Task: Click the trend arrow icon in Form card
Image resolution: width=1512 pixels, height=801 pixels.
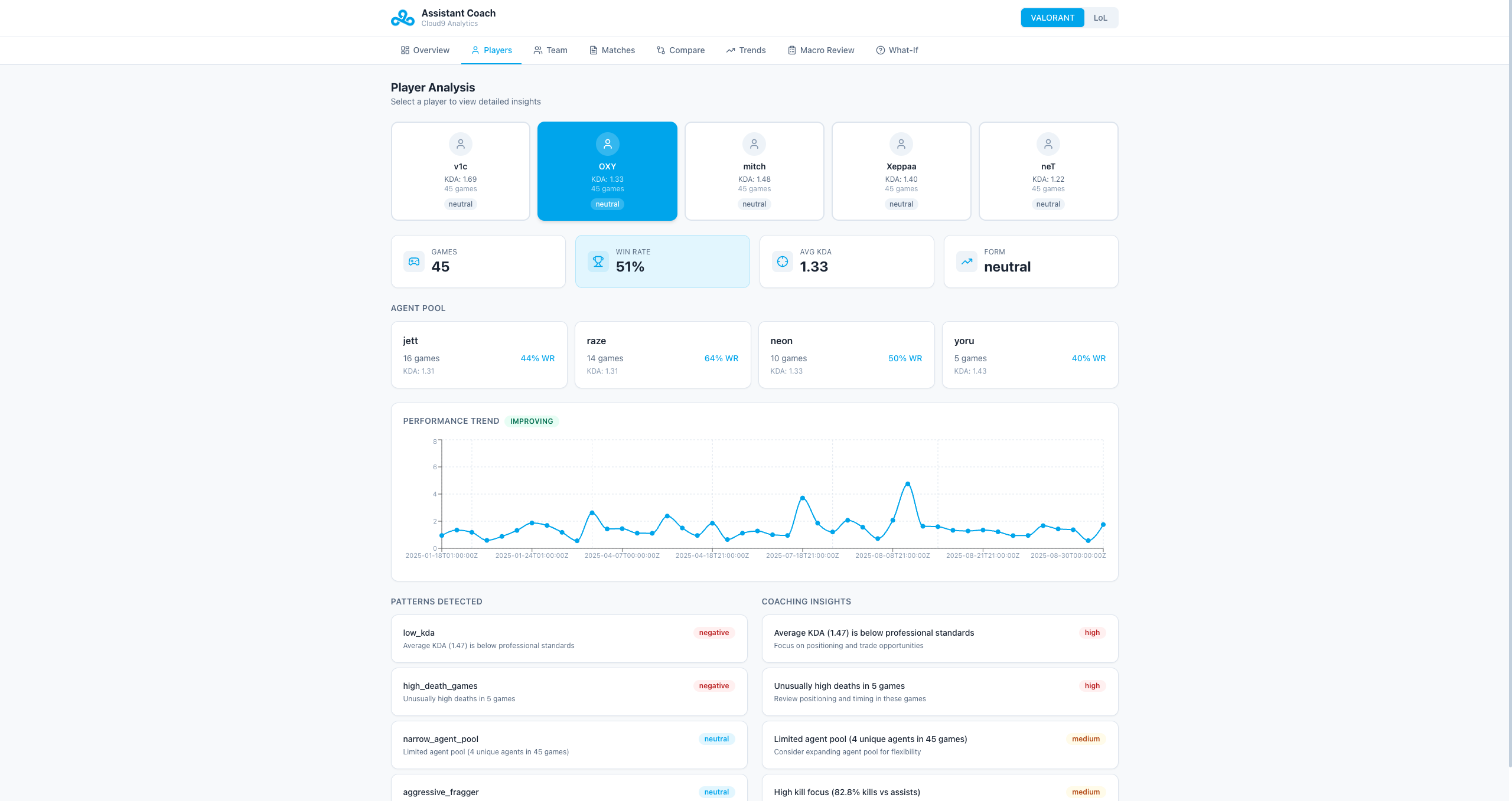Action: (966, 261)
